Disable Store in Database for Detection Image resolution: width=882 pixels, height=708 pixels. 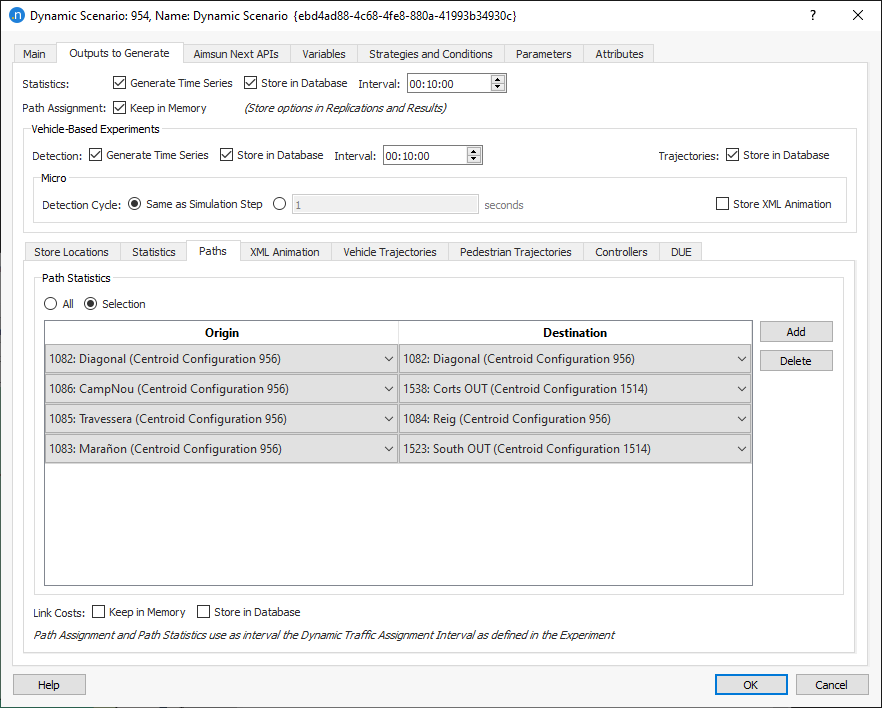click(x=226, y=154)
